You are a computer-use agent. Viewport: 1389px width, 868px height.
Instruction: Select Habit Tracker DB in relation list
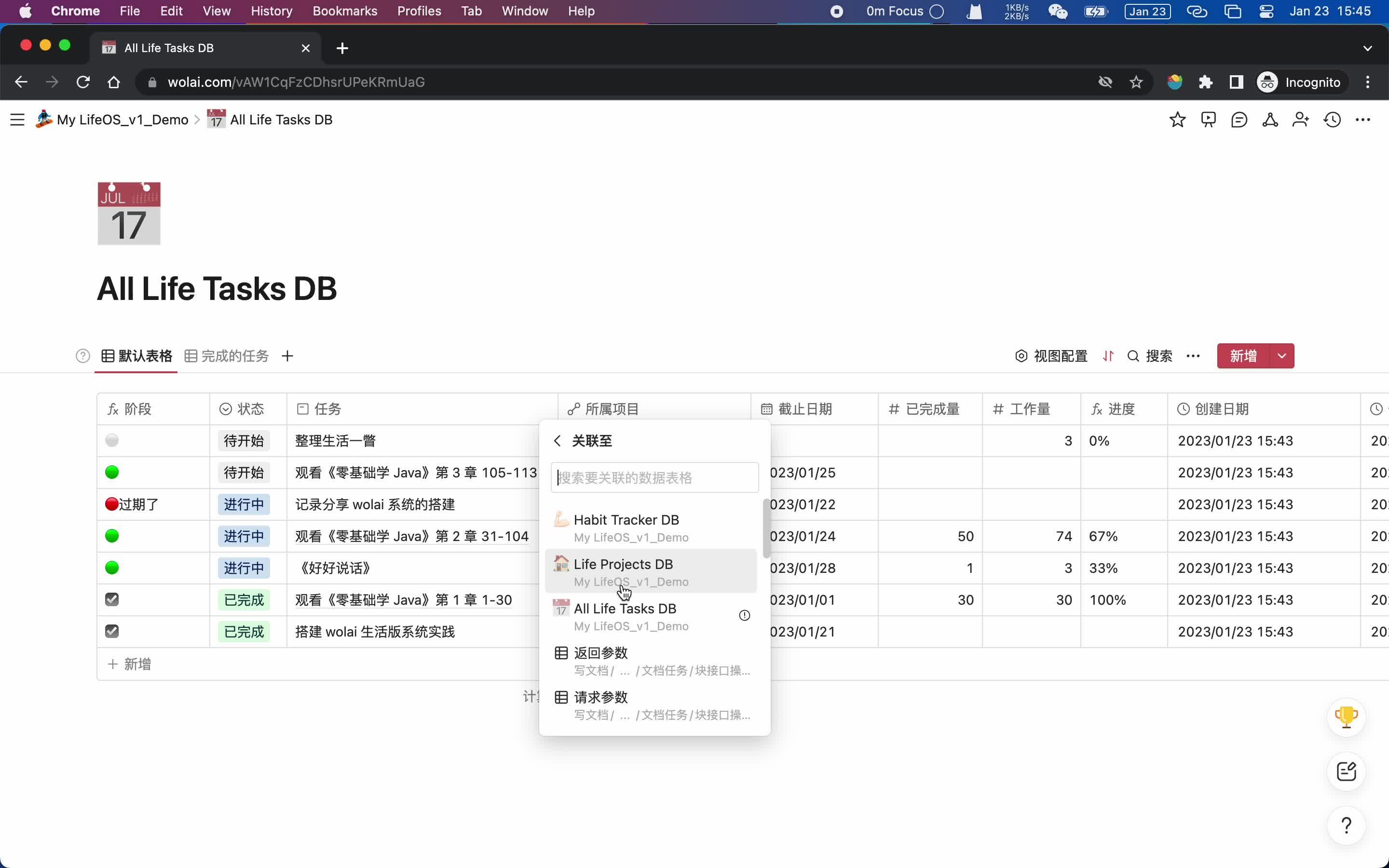tap(651, 527)
